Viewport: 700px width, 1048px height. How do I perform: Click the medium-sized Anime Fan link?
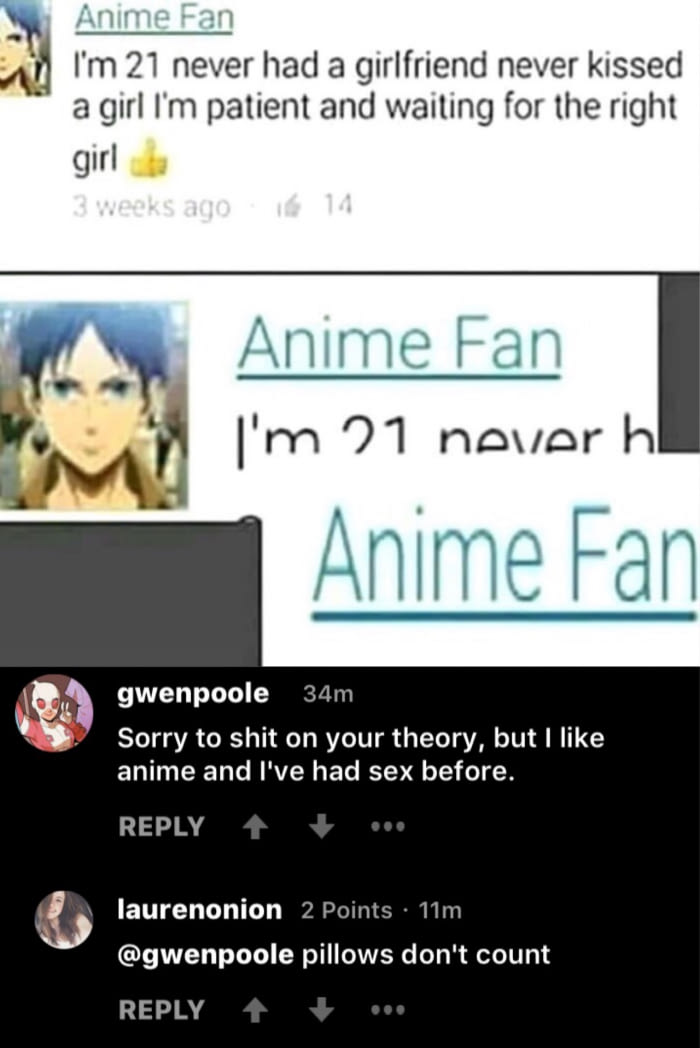coord(400,346)
